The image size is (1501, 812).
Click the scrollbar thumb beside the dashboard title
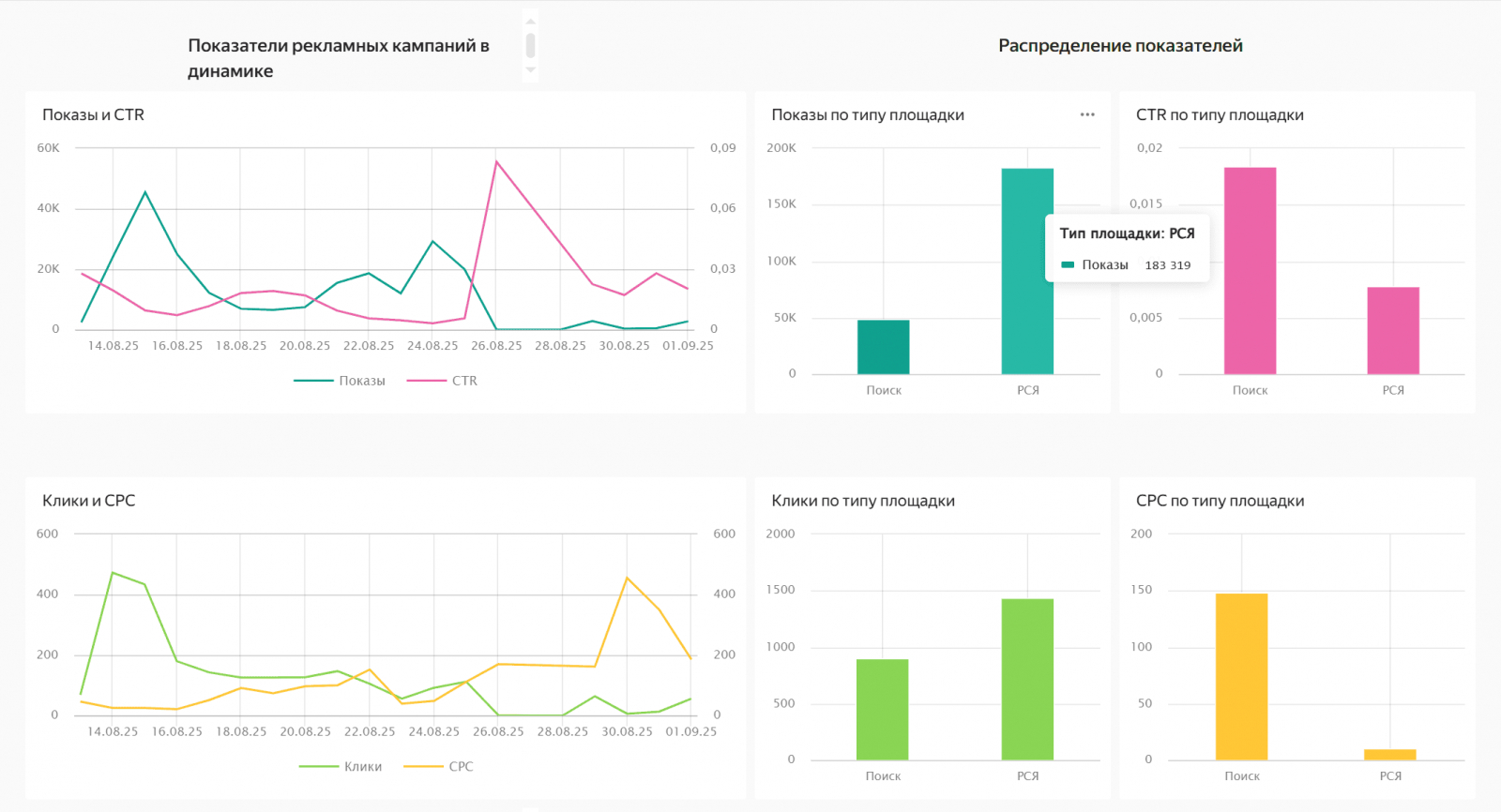pos(530,45)
